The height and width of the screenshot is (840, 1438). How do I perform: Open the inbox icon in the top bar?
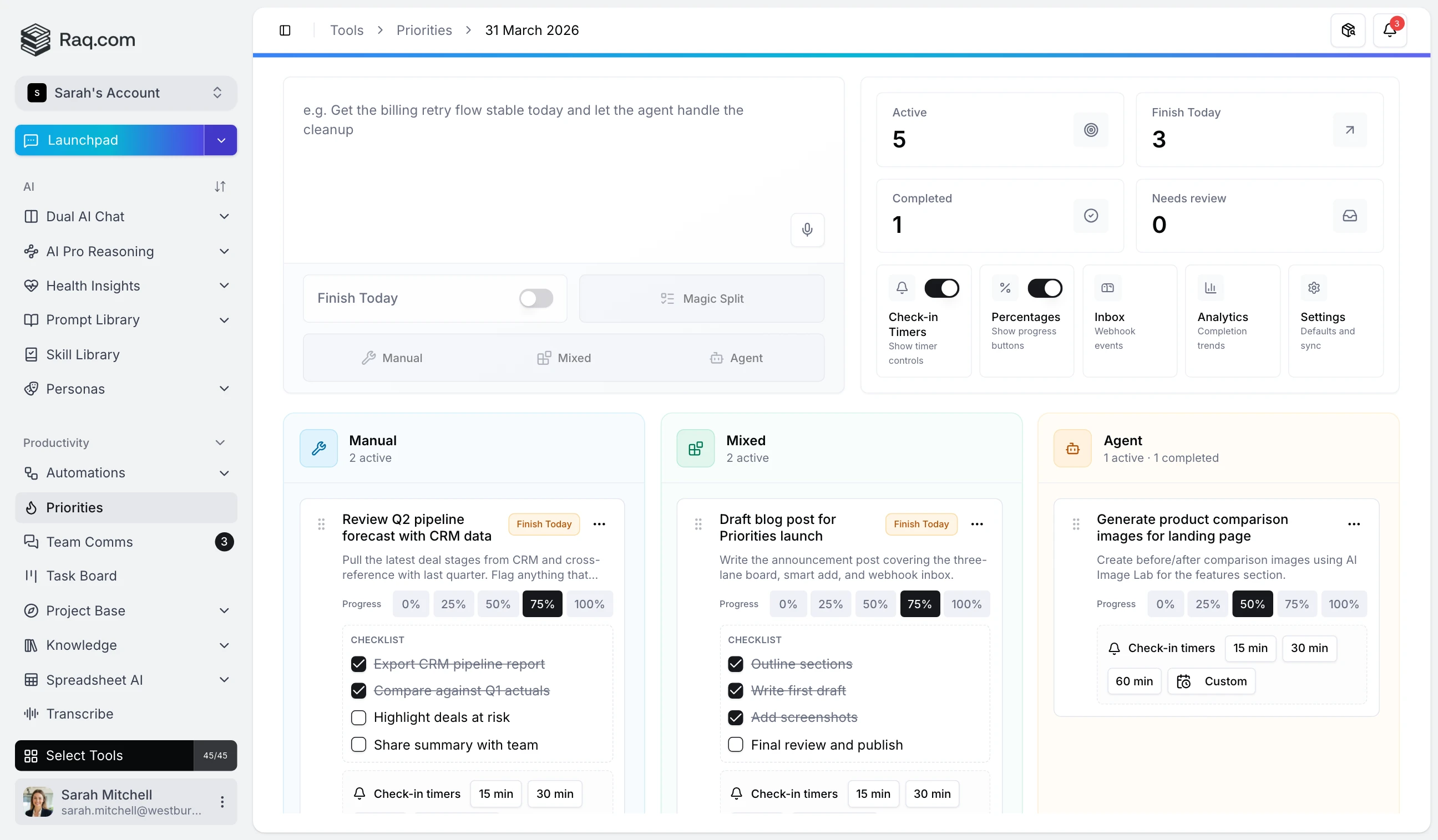point(1347,29)
